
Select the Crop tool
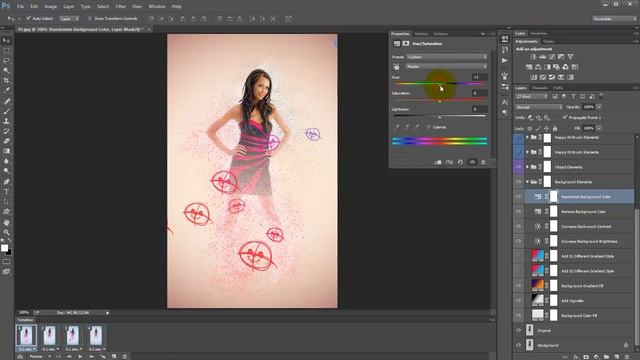6,80
